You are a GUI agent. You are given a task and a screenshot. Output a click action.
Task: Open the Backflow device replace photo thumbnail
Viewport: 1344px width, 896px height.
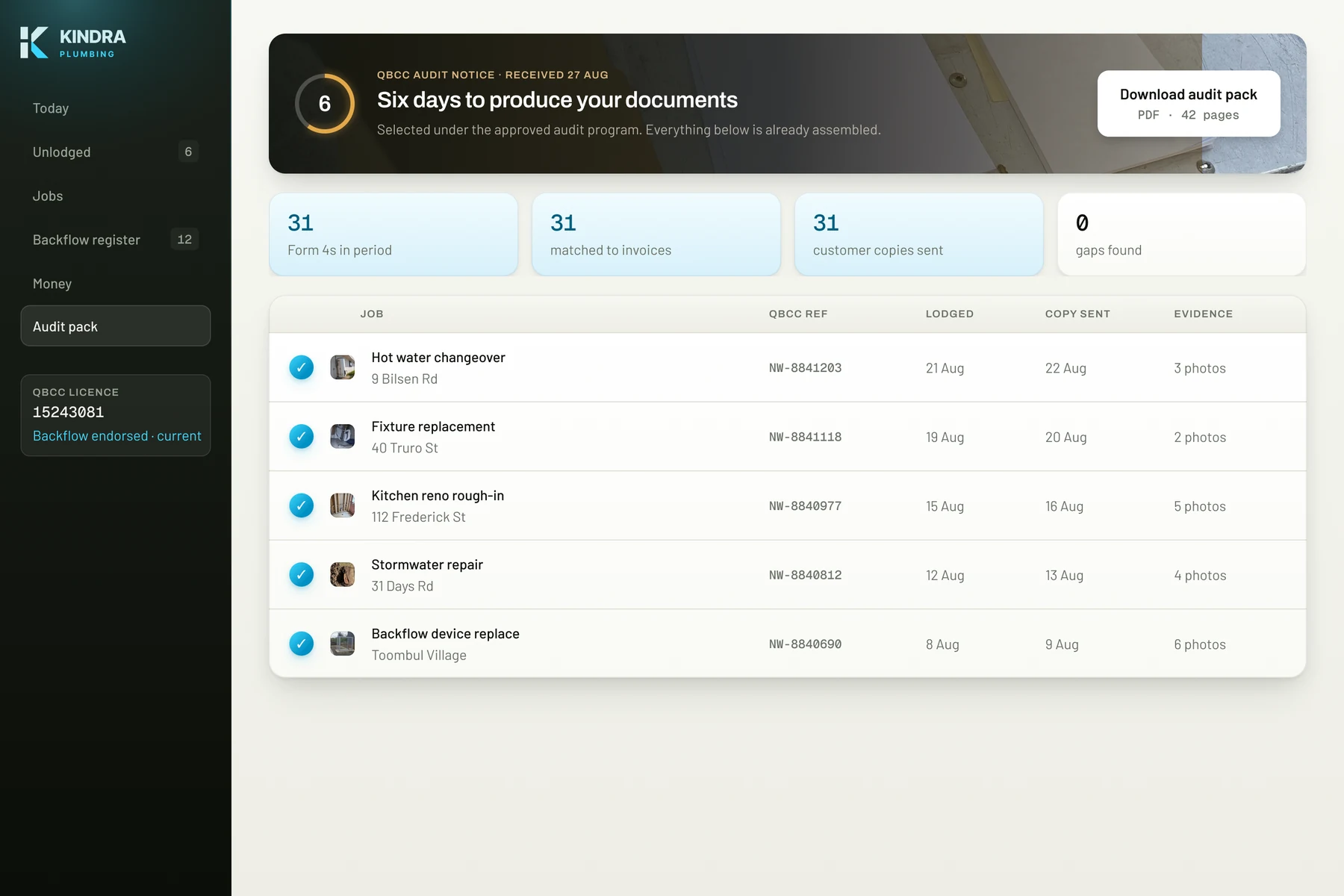click(343, 644)
